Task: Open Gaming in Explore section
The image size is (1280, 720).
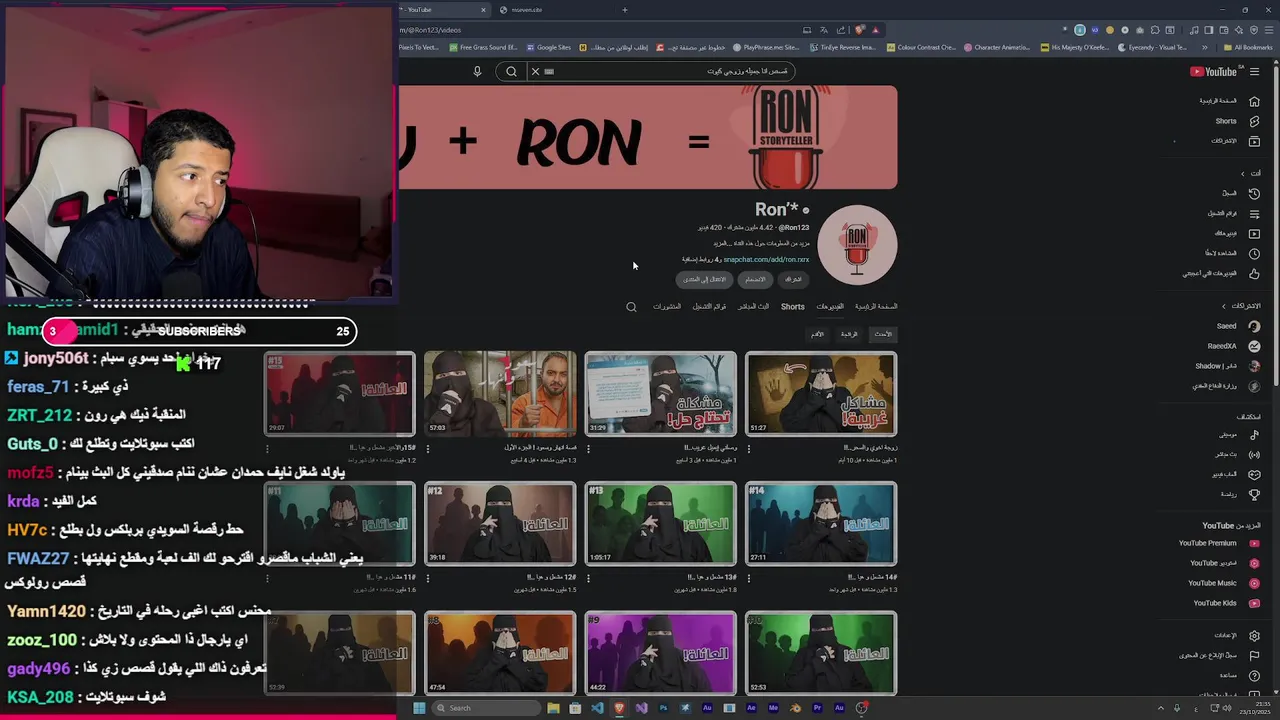Action: click(x=1235, y=474)
